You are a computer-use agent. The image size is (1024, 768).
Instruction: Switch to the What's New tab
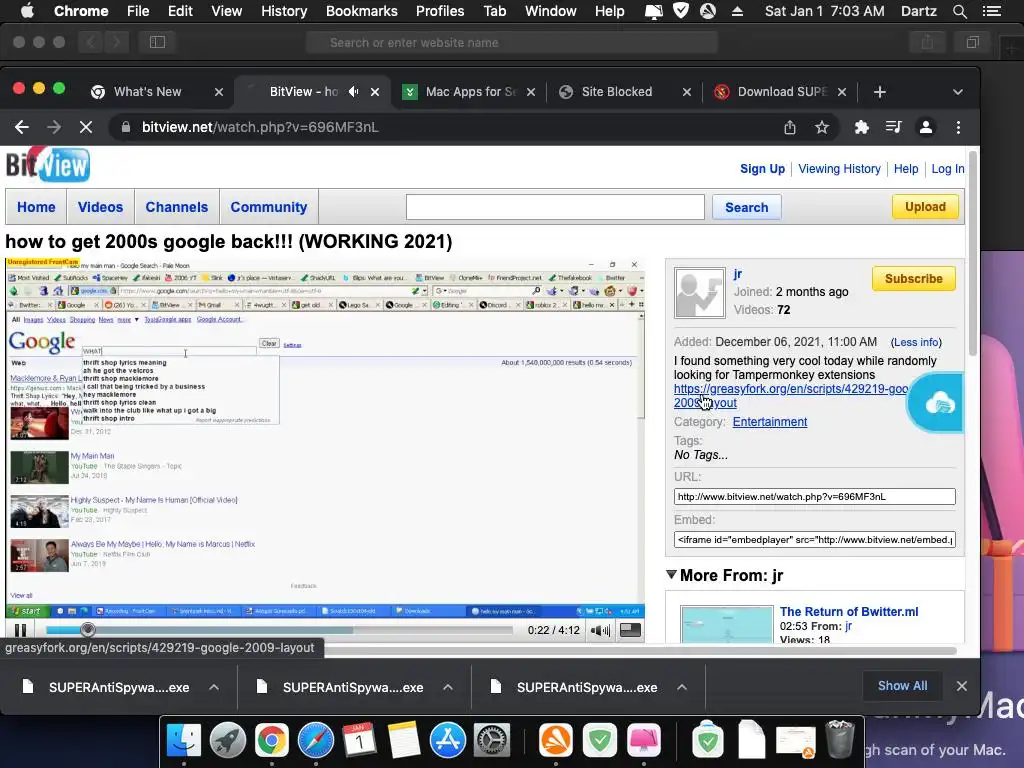148,92
